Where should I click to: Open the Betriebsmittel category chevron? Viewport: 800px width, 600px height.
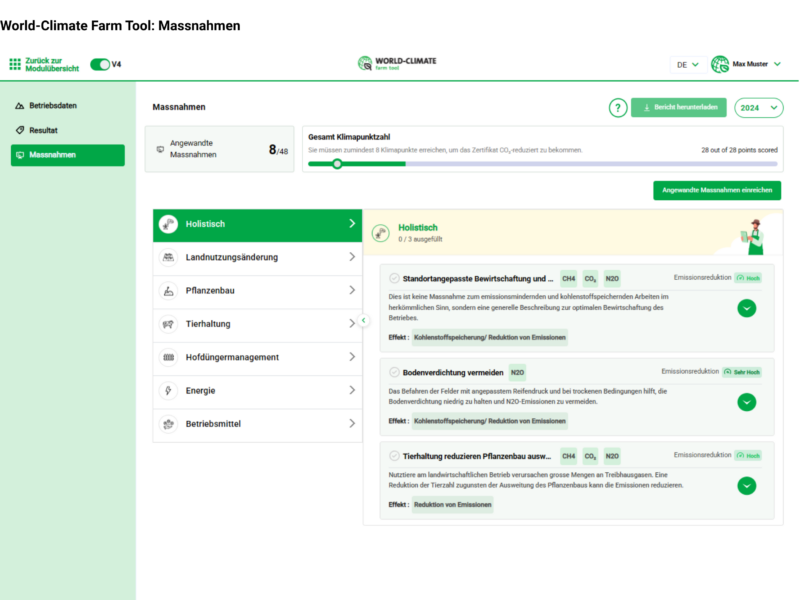click(x=352, y=423)
